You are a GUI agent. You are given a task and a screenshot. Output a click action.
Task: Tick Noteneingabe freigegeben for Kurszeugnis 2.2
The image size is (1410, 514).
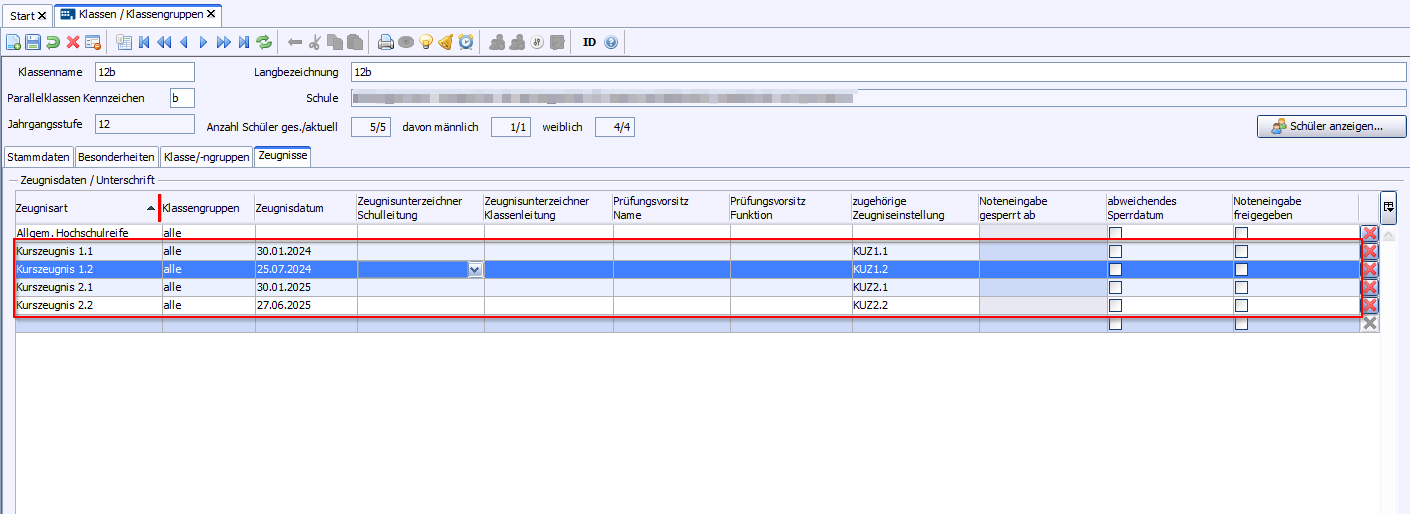(x=1241, y=305)
